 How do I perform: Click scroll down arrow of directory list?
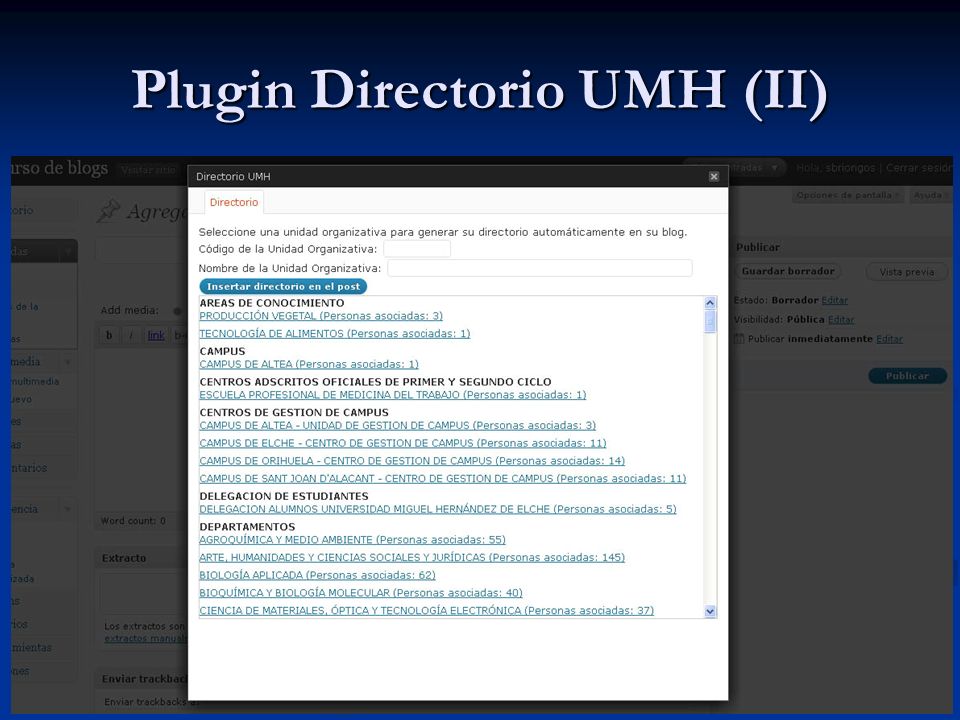[x=710, y=611]
